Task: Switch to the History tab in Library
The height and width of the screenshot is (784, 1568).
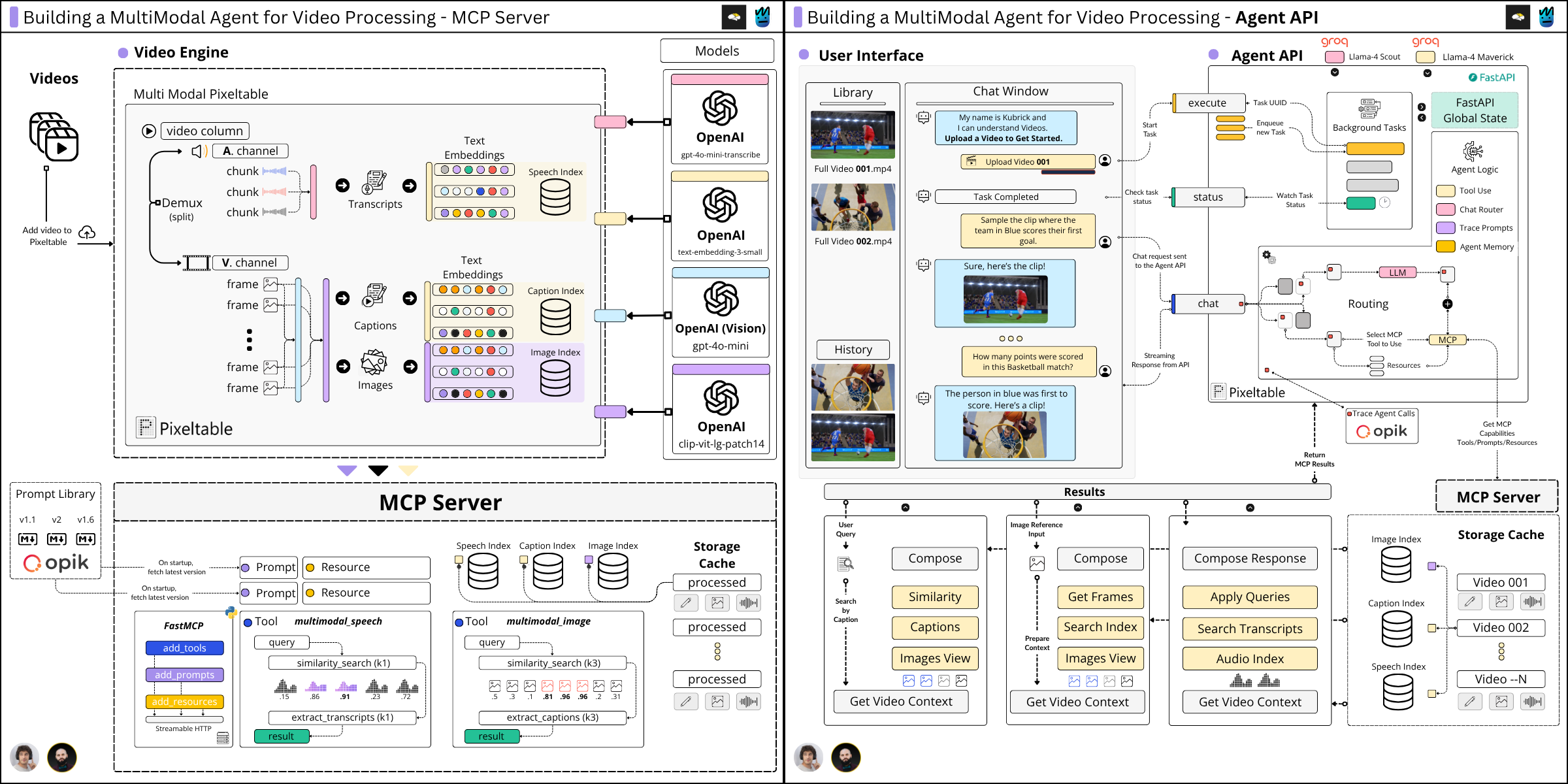Action: 853,350
